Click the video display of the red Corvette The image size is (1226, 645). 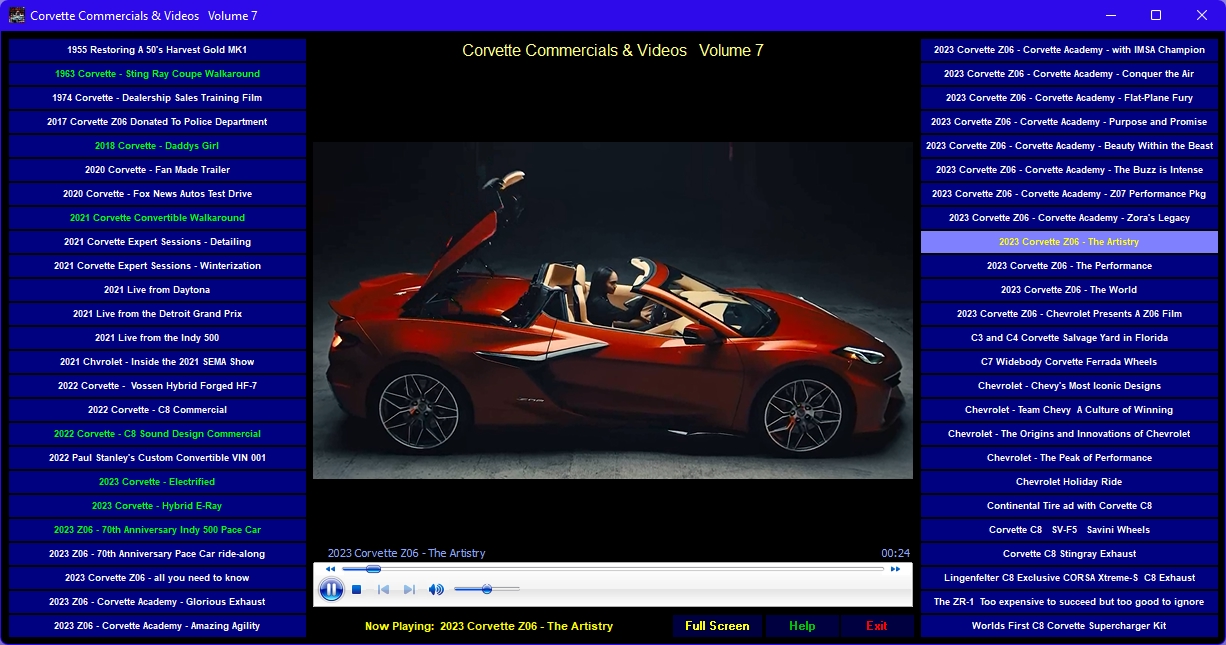(613, 310)
